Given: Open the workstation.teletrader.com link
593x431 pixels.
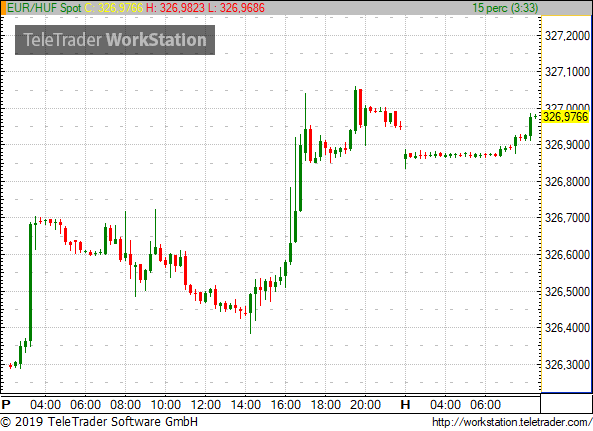Looking at the screenshot, I should (512, 422).
